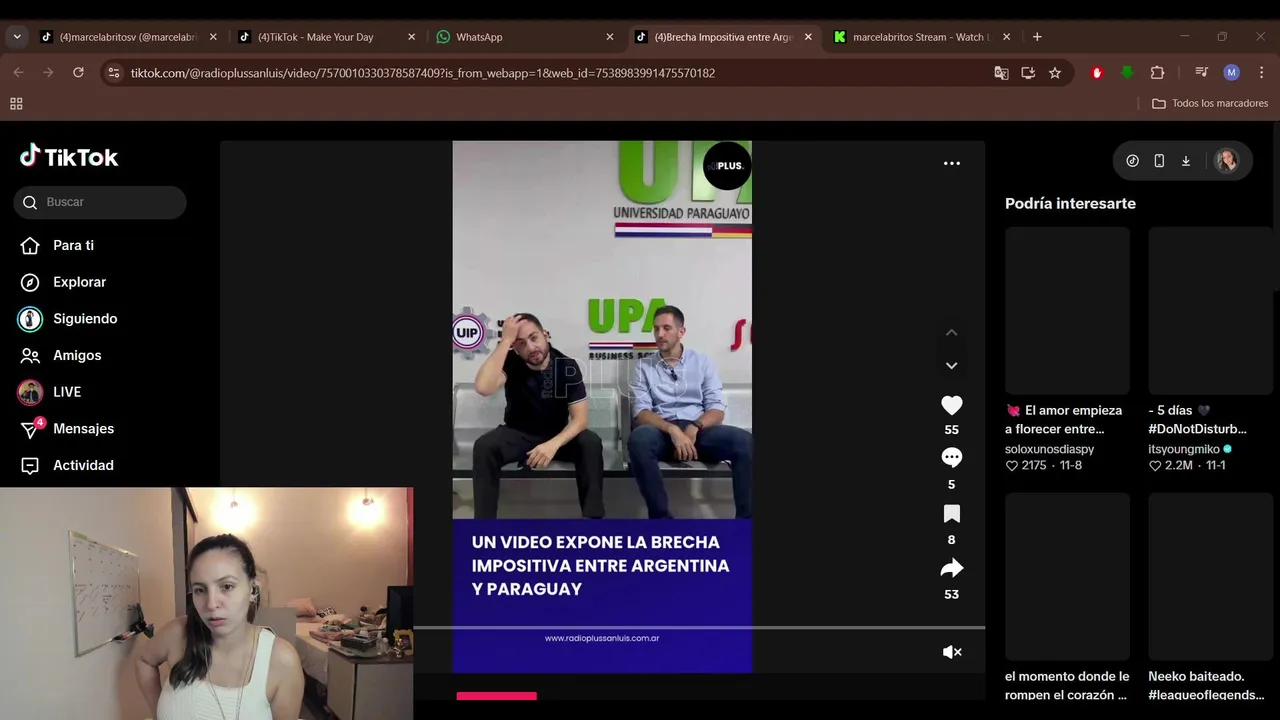This screenshot has width=1280, height=720.
Task: Open a new browser tab
Action: tap(1037, 37)
